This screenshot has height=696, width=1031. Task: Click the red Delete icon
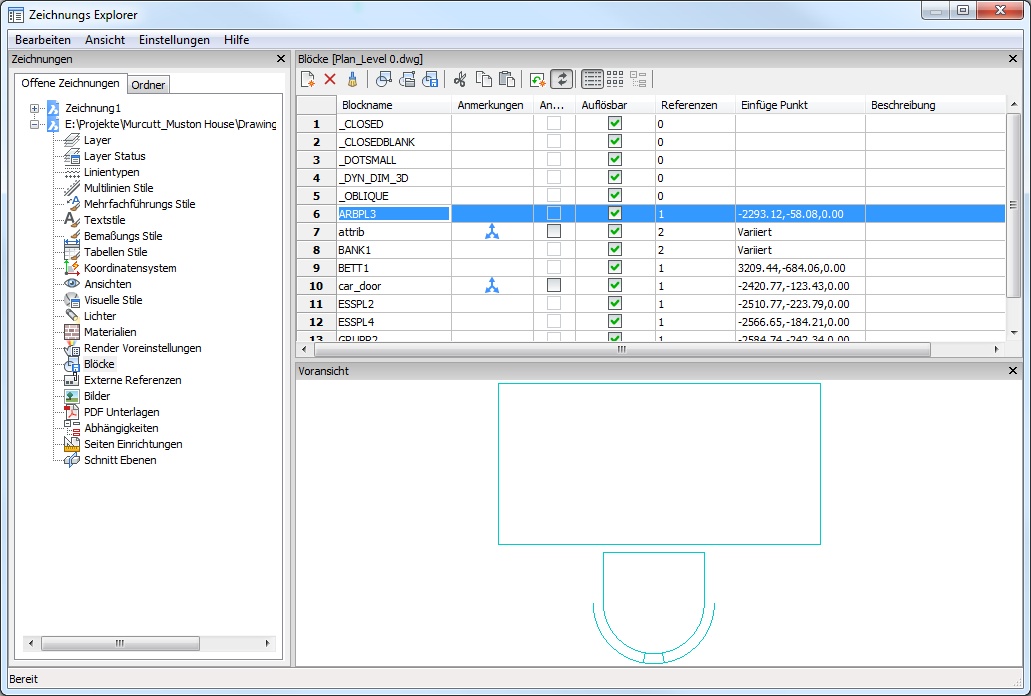[330, 80]
